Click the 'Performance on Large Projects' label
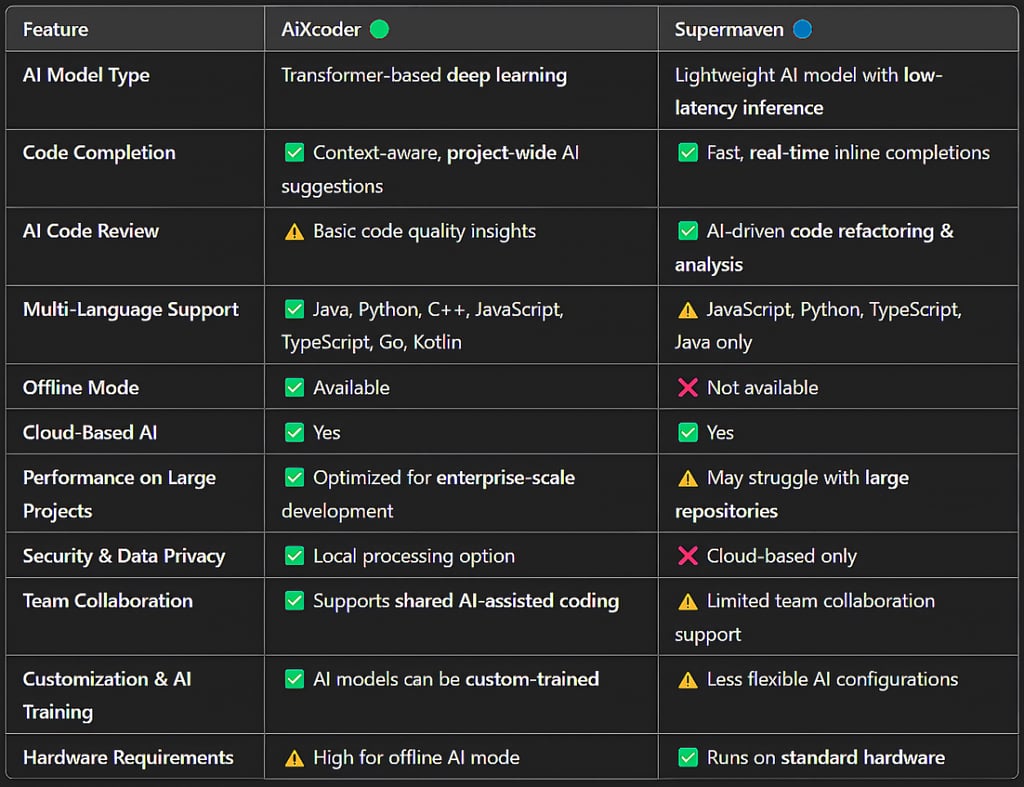The image size is (1024, 787). click(x=120, y=494)
